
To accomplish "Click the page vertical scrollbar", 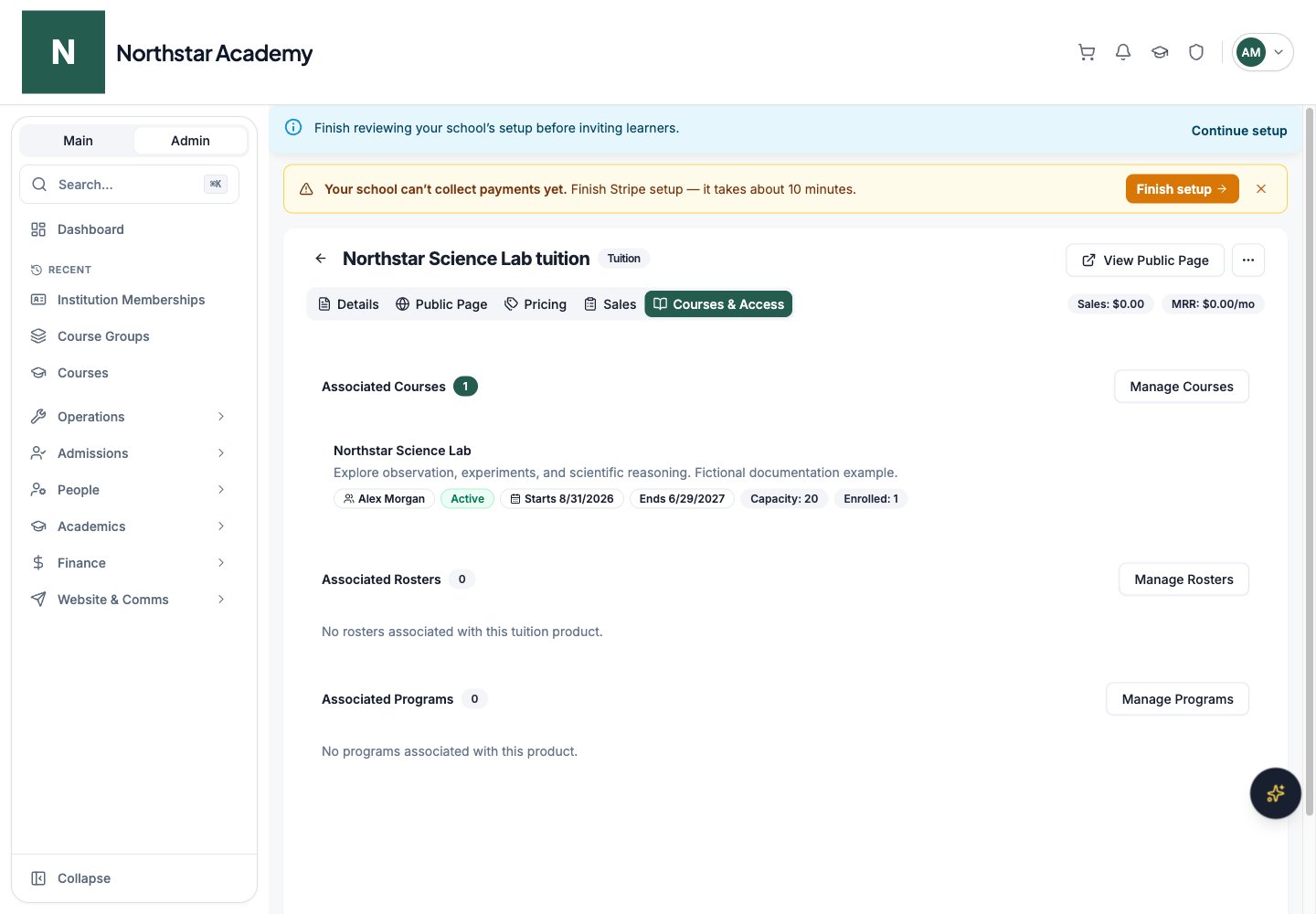I will click(1310, 462).
